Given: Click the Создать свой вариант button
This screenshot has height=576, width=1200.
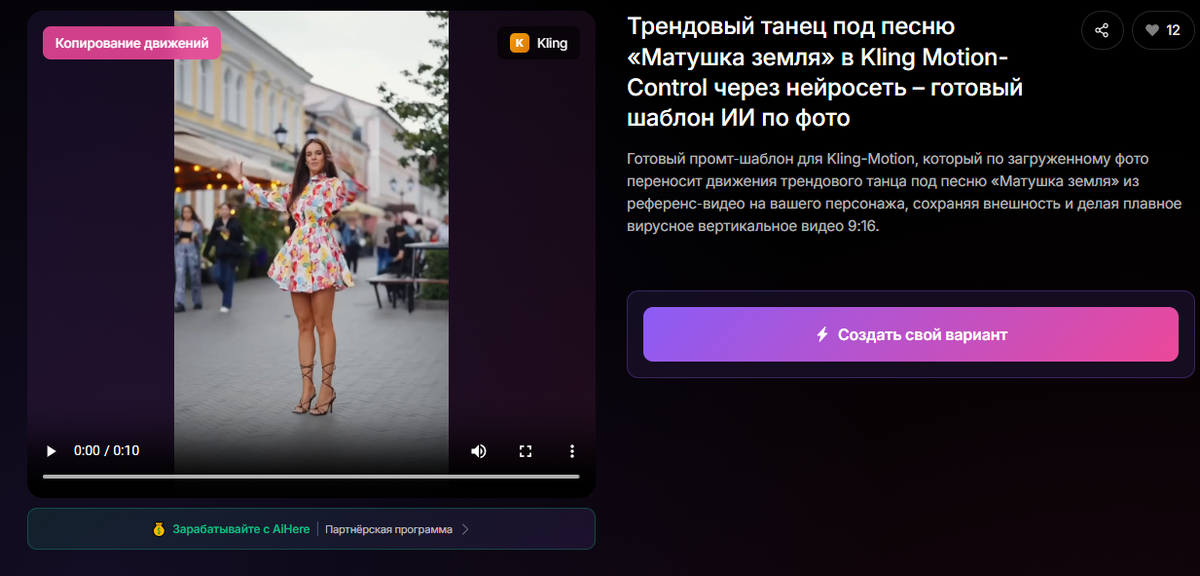Looking at the screenshot, I should coord(911,334).
